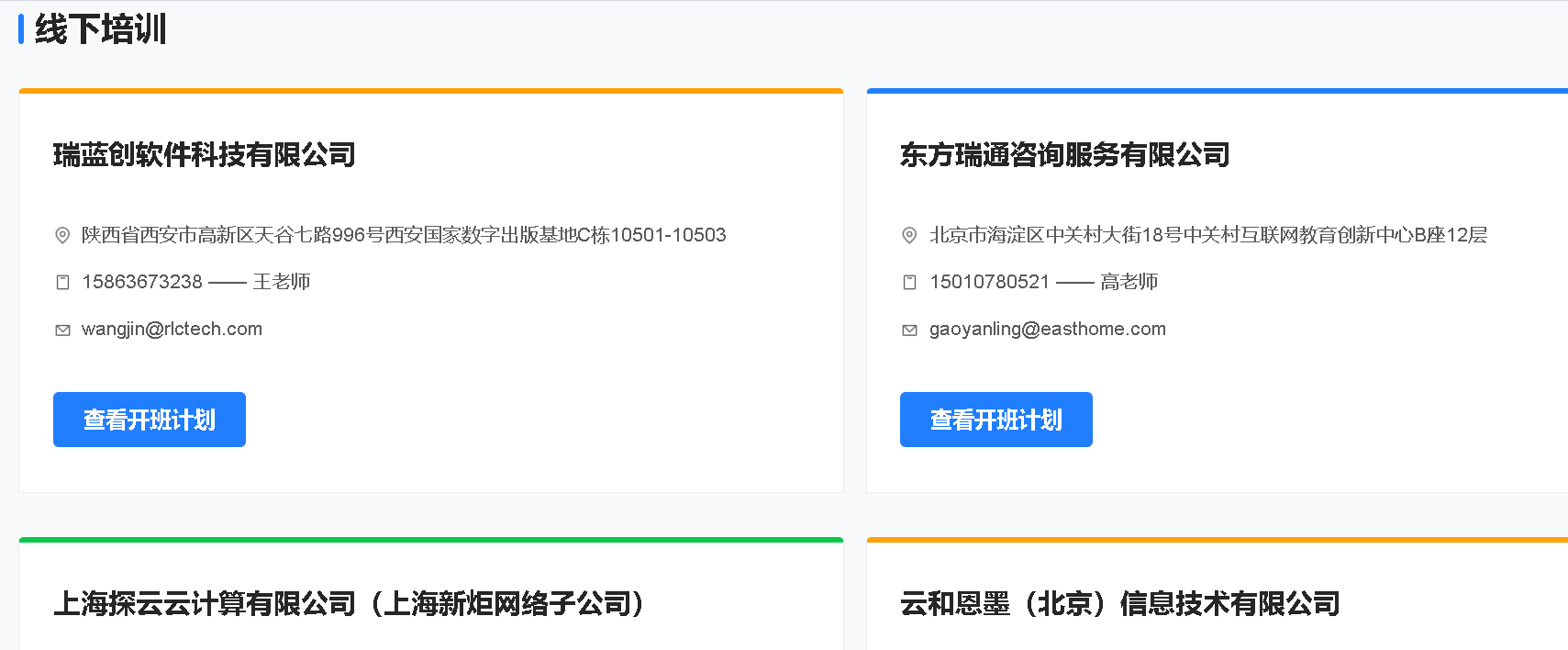Click phone icon beside 15863673238
This screenshot has width=1568, height=650.
coord(62,282)
